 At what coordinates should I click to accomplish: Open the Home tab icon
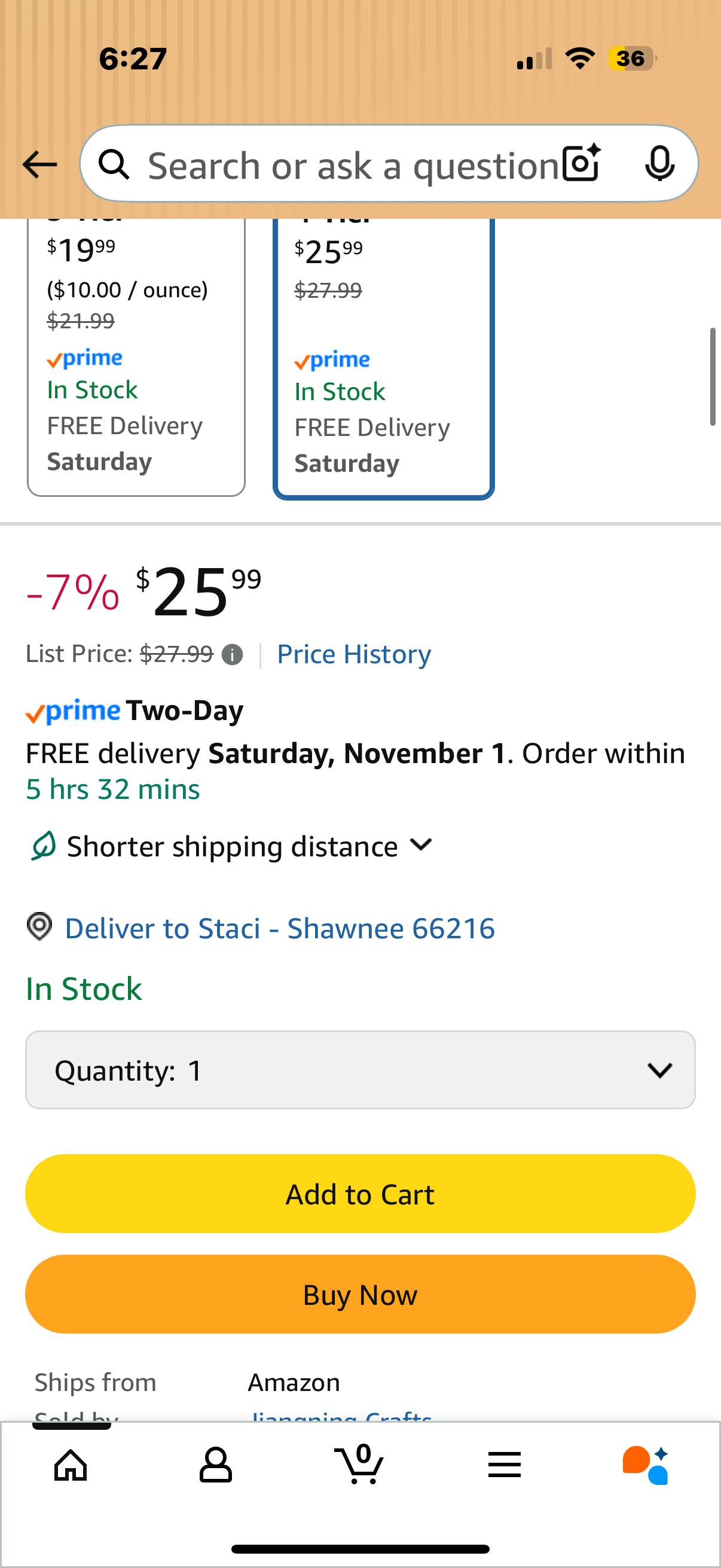[71, 1465]
